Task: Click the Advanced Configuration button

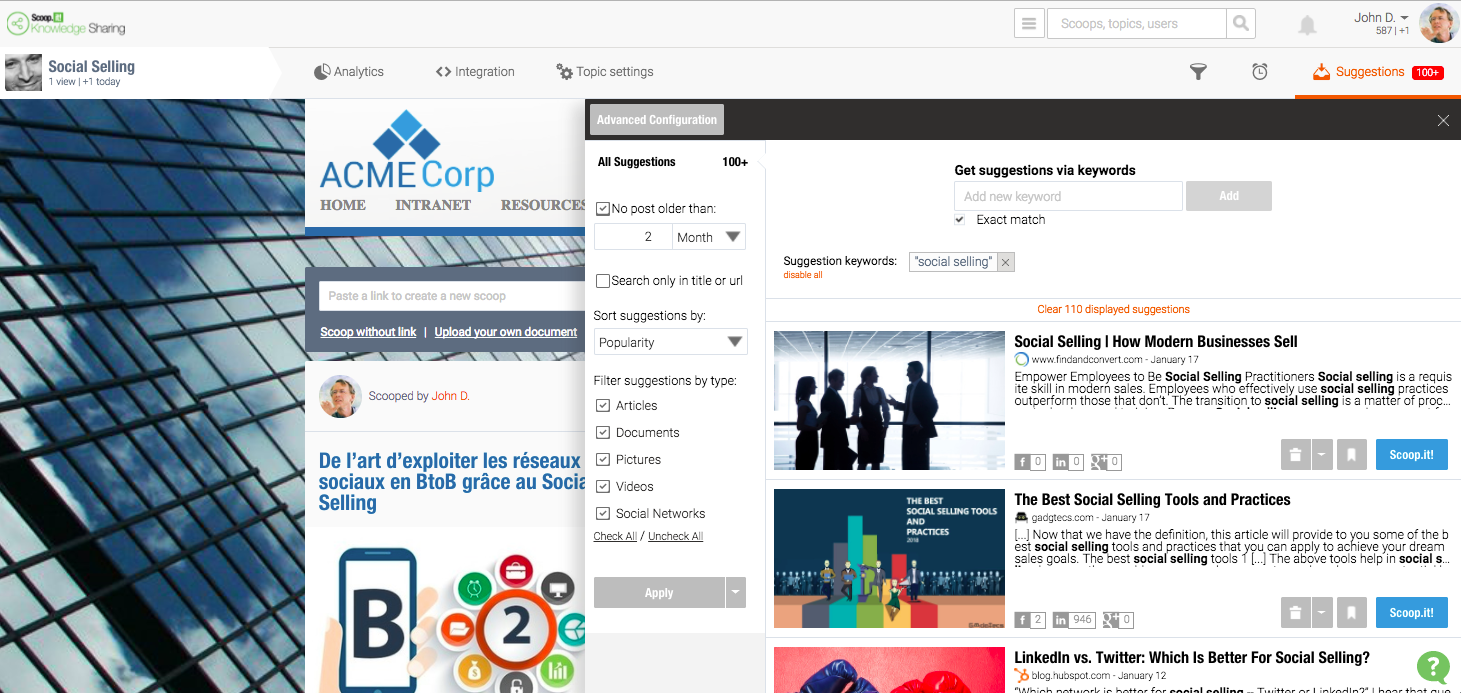Action: (657, 120)
